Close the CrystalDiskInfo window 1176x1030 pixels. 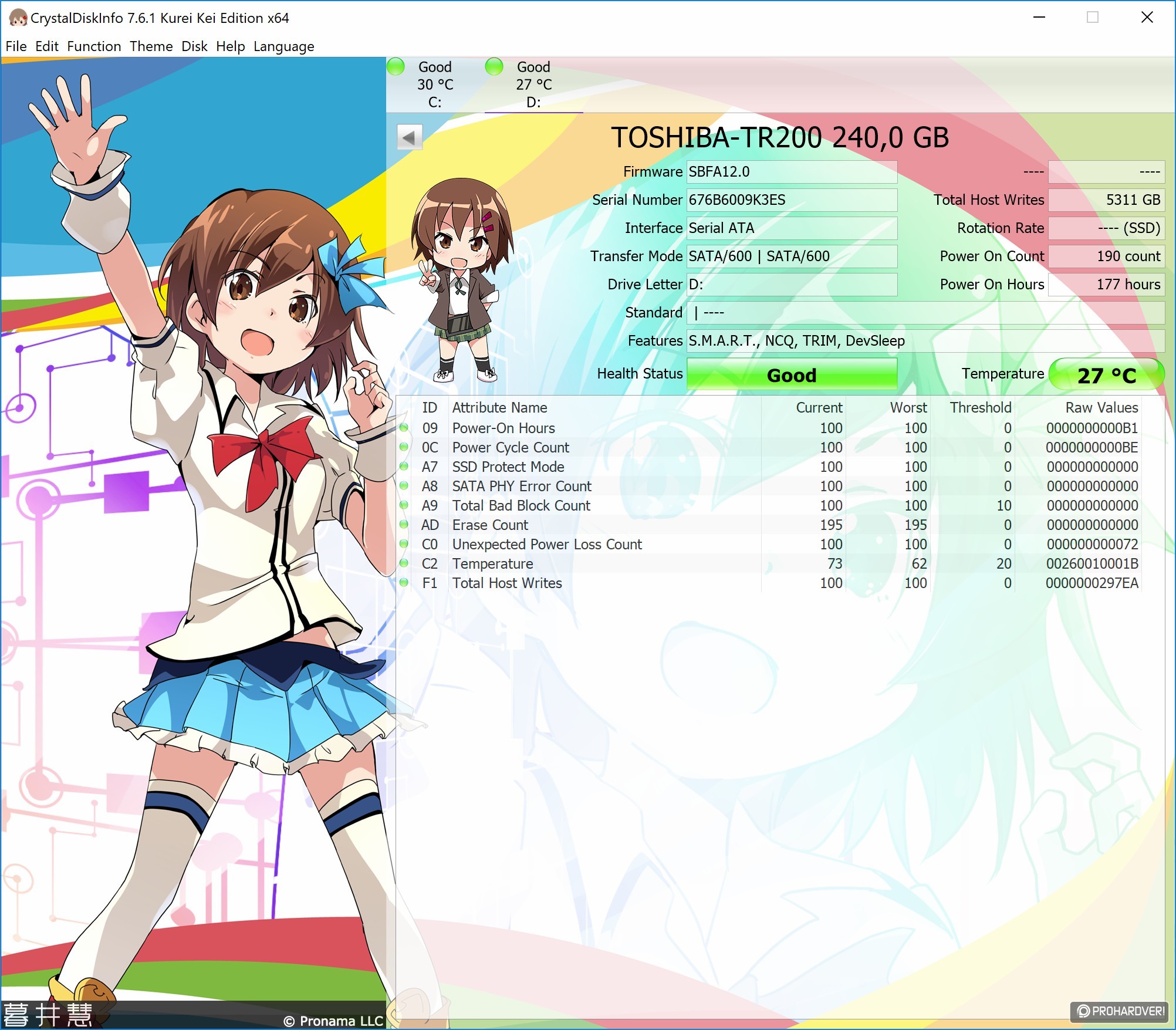pyautogui.click(x=1147, y=18)
